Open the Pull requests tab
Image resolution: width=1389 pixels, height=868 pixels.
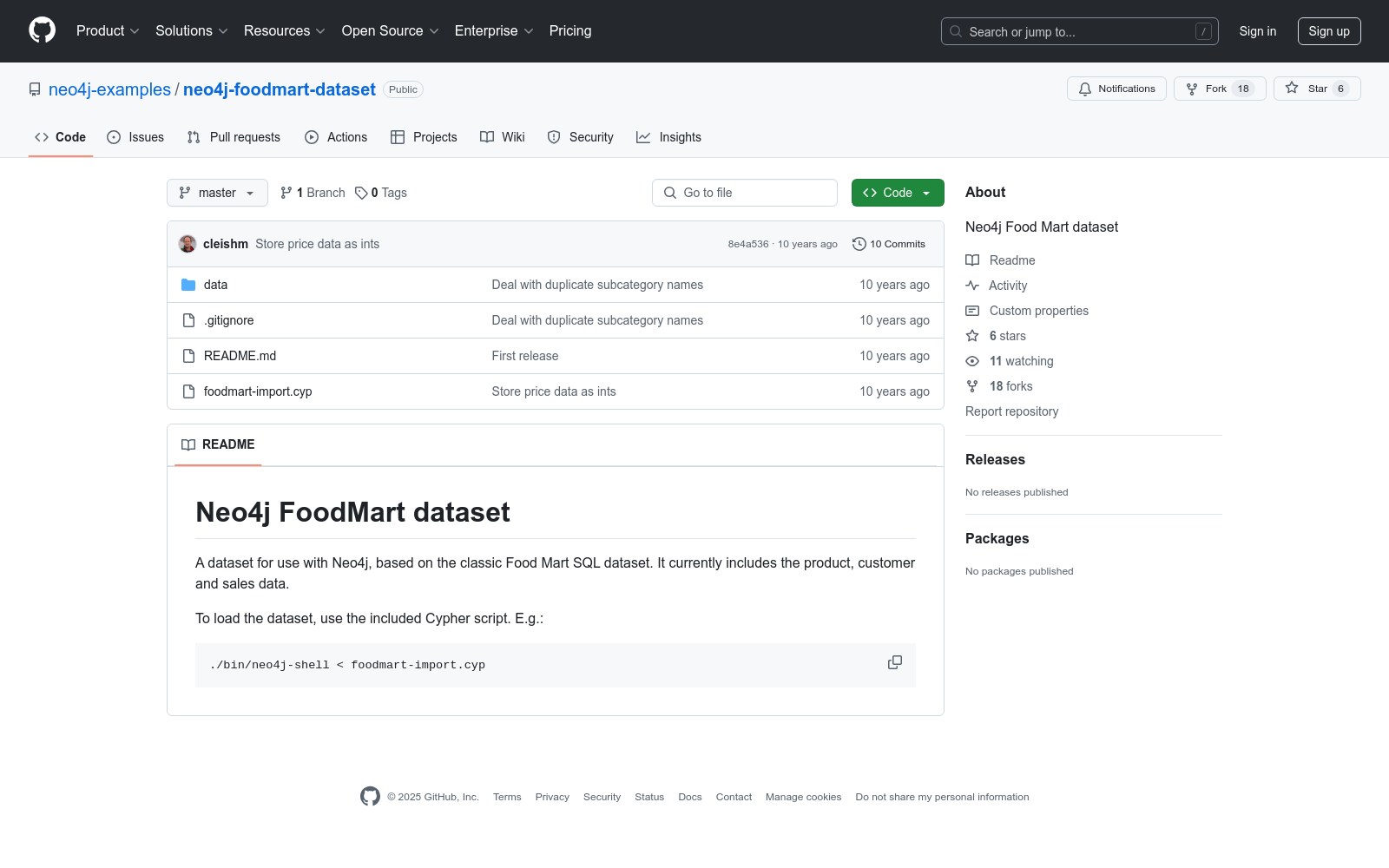234,137
